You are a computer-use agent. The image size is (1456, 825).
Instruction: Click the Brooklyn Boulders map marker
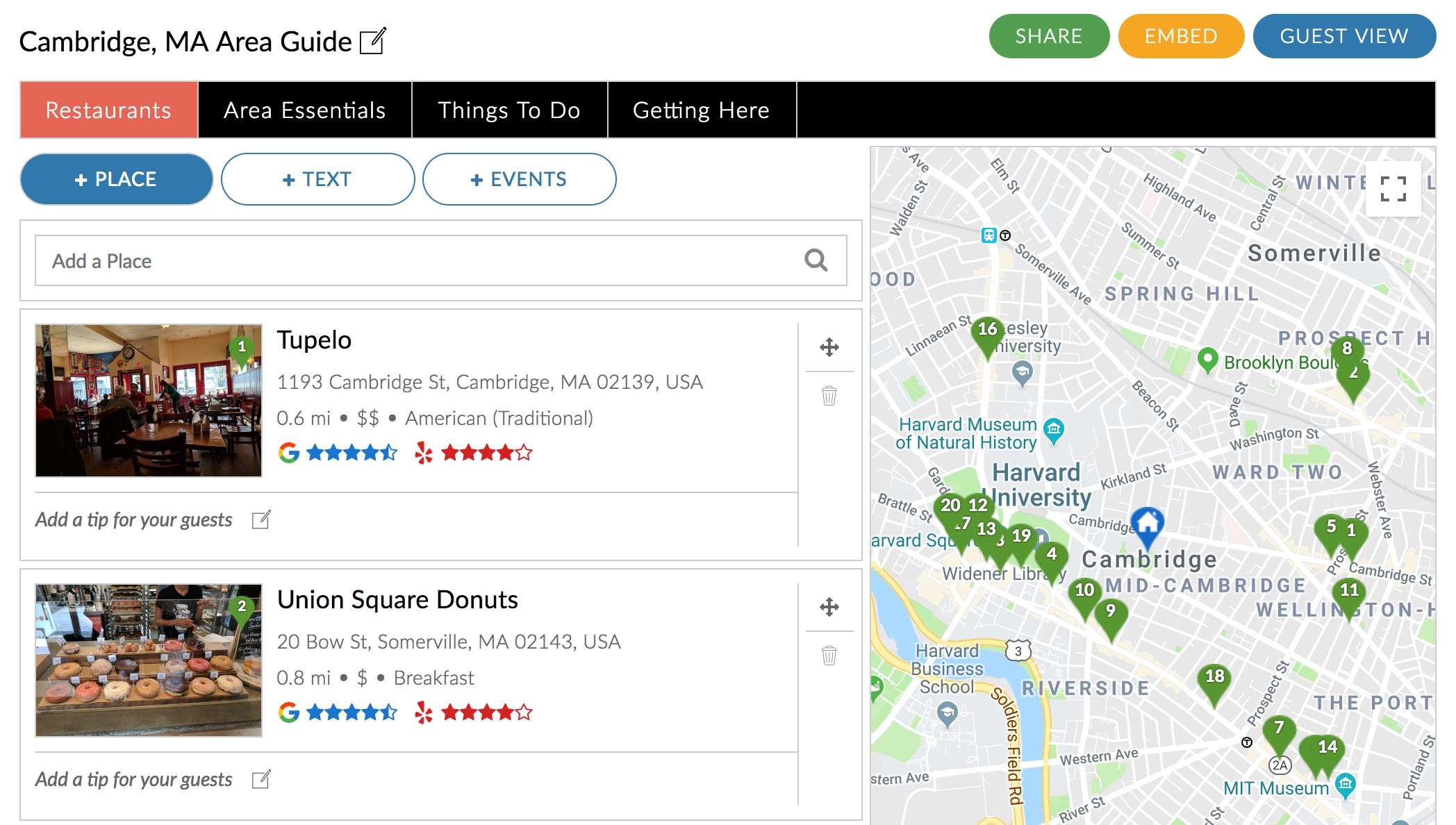pyautogui.click(x=1208, y=360)
